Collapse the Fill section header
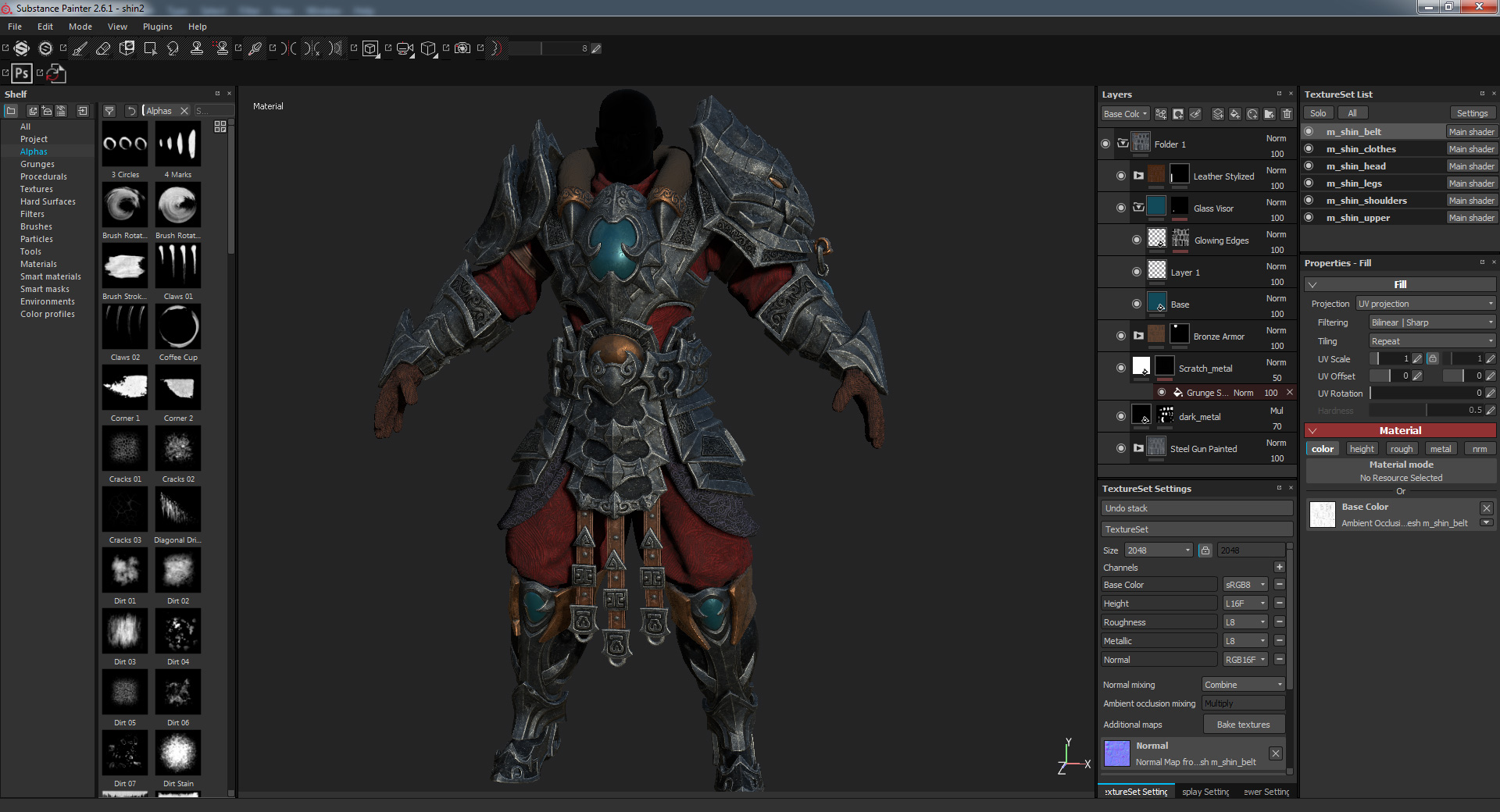This screenshot has height=812, width=1500. pos(1400,284)
